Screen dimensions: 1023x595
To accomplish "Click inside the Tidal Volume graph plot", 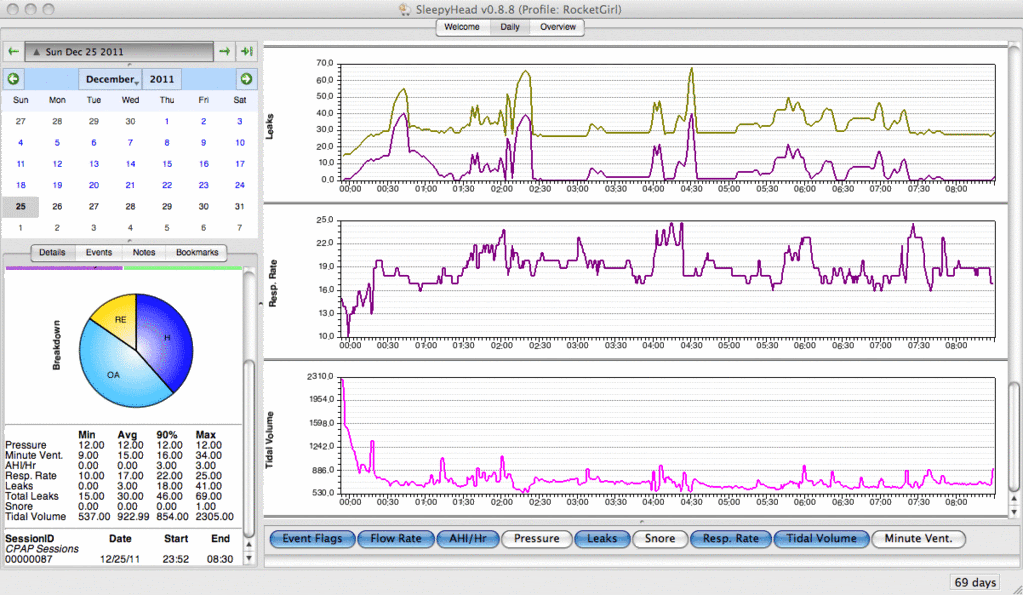I will [667, 436].
